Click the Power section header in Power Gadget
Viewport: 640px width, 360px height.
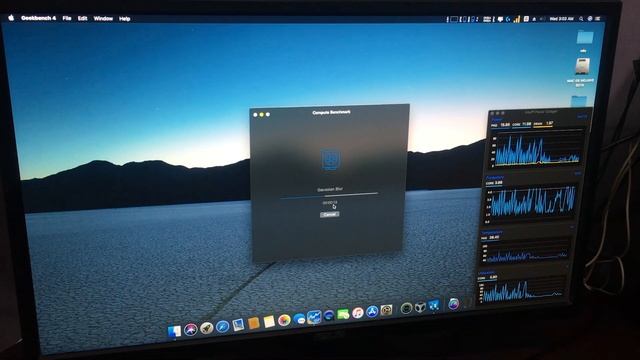[x=497, y=120]
